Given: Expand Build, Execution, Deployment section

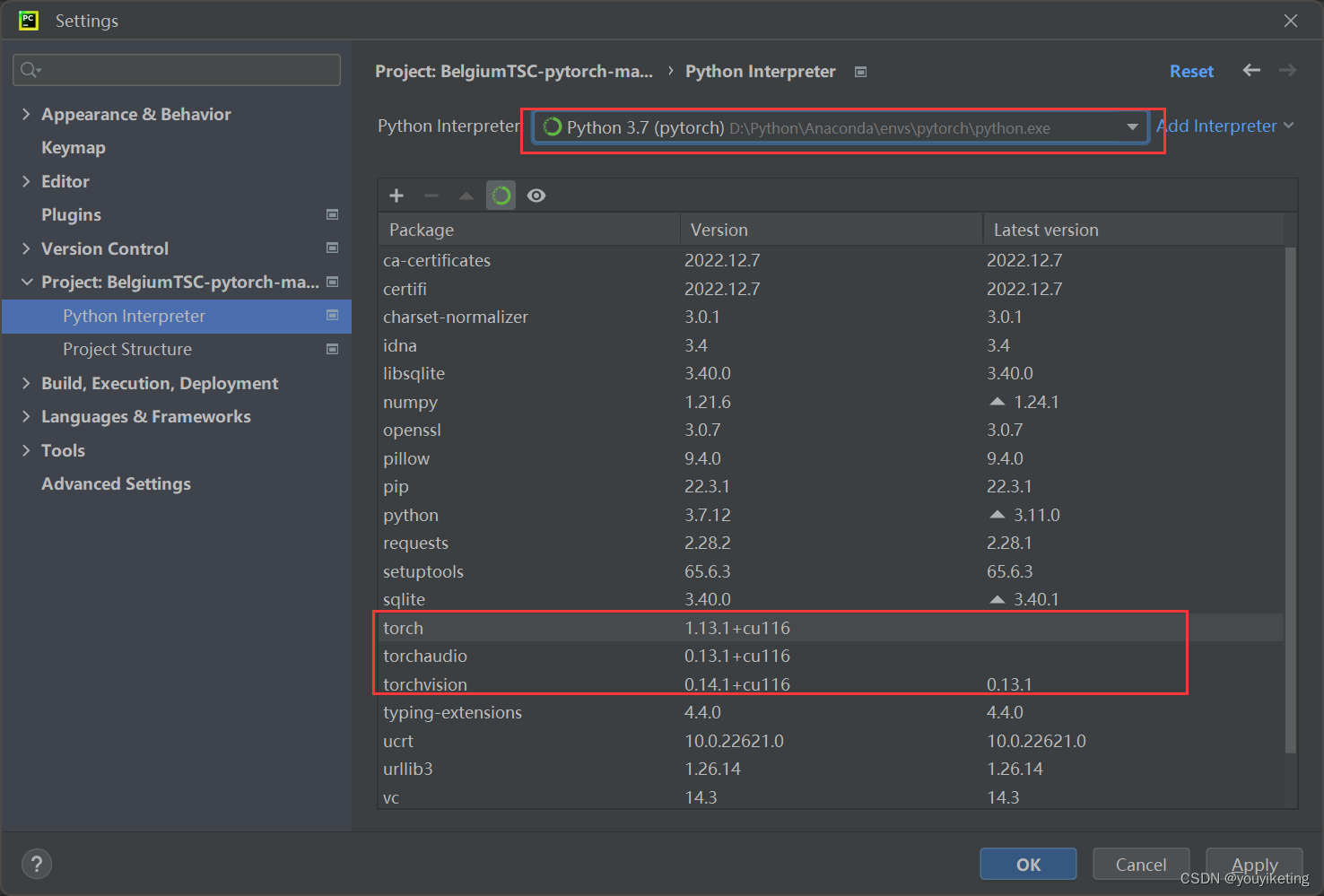Looking at the screenshot, I should click(26, 383).
